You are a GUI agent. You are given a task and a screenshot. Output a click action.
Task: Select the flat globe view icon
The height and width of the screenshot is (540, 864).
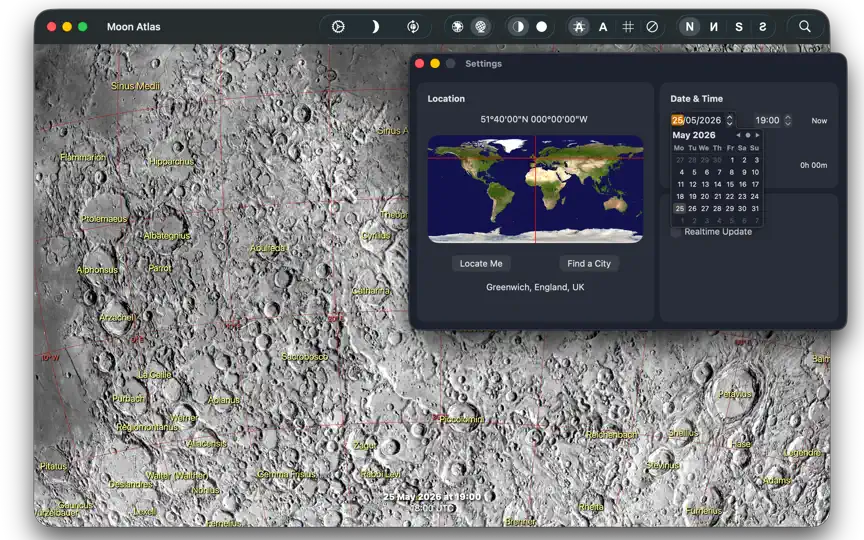(x=457, y=26)
